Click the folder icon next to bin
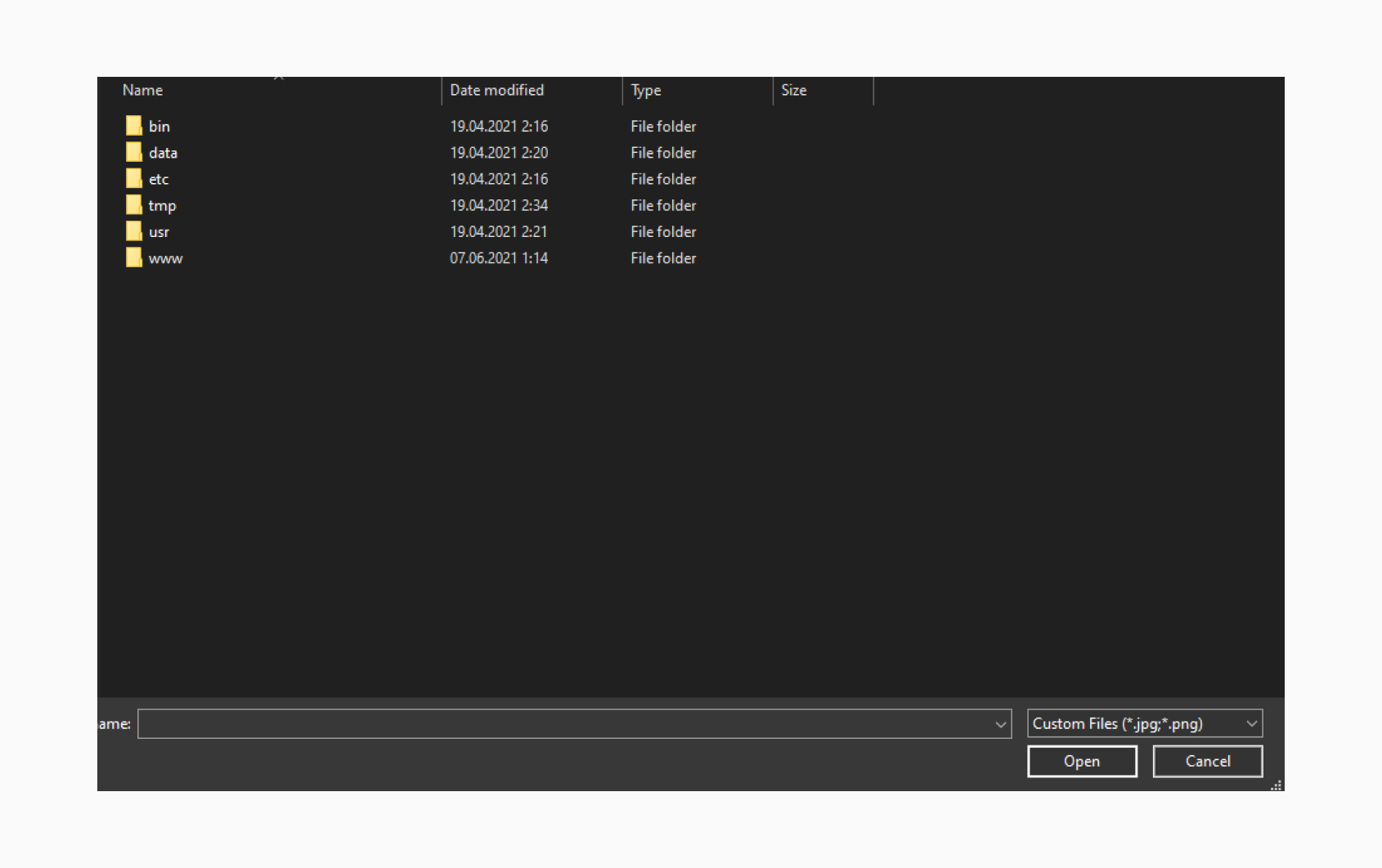Viewport: 1382px width, 868px height. coord(133,126)
